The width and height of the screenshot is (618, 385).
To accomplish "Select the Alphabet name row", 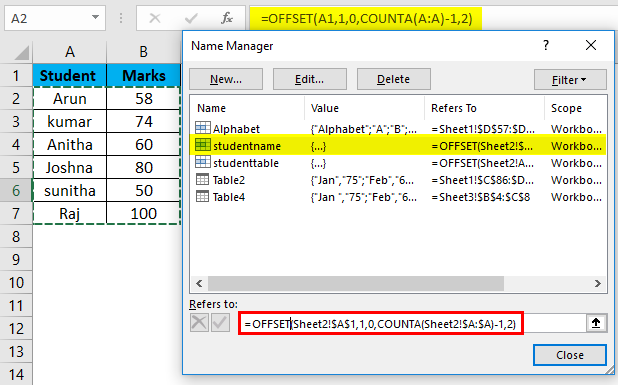I will point(398,129).
